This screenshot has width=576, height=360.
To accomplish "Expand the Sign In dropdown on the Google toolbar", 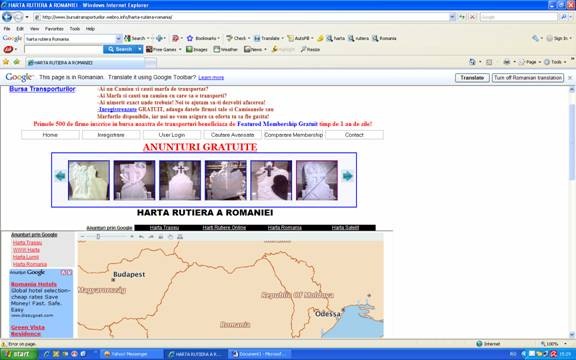I will pos(570,38).
